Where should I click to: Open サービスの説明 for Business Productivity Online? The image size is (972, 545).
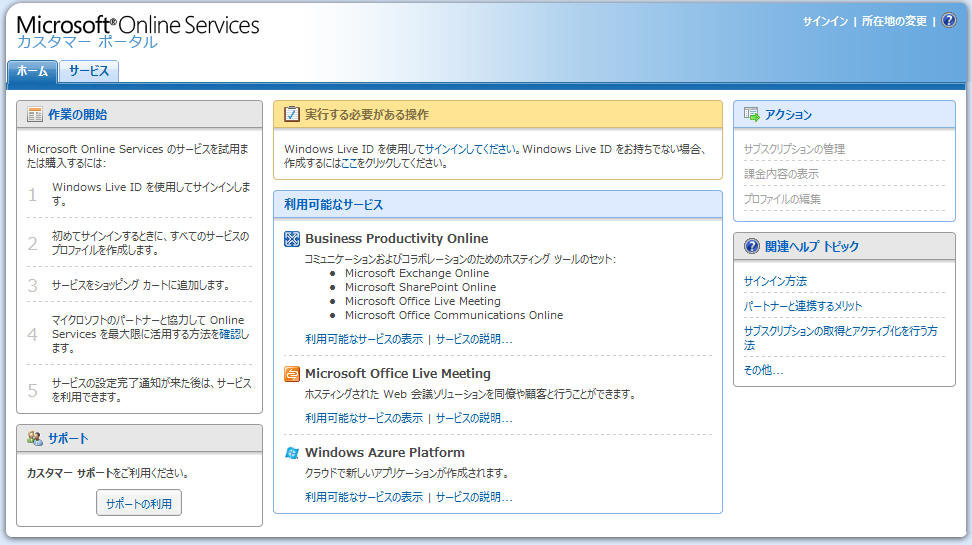pyautogui.click(x=474, y=339)
